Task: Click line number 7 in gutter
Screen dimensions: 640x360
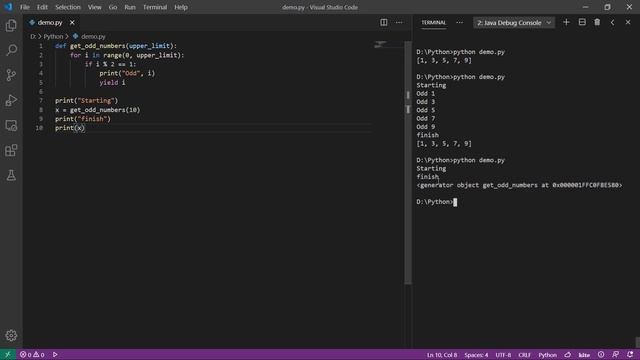Action: [41, 100]
